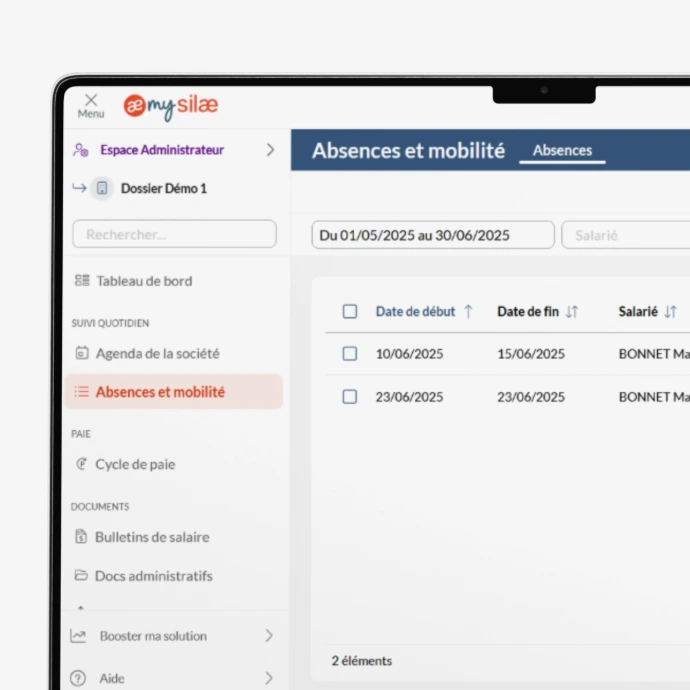Close the menu with the X icon
The image size is (690, 690).
point(91,100)
